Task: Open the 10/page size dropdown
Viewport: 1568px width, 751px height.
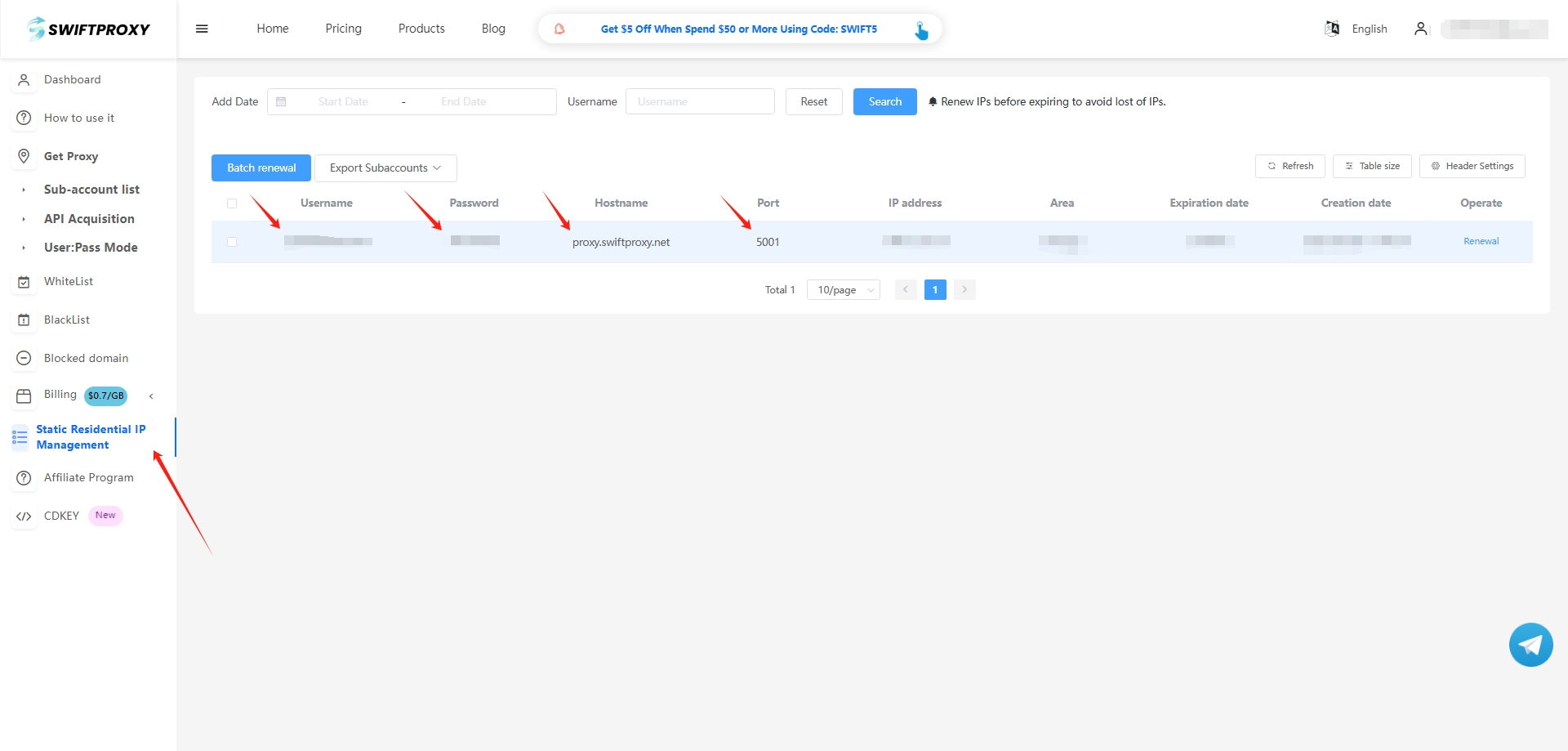Action: (x=843, y=290)
